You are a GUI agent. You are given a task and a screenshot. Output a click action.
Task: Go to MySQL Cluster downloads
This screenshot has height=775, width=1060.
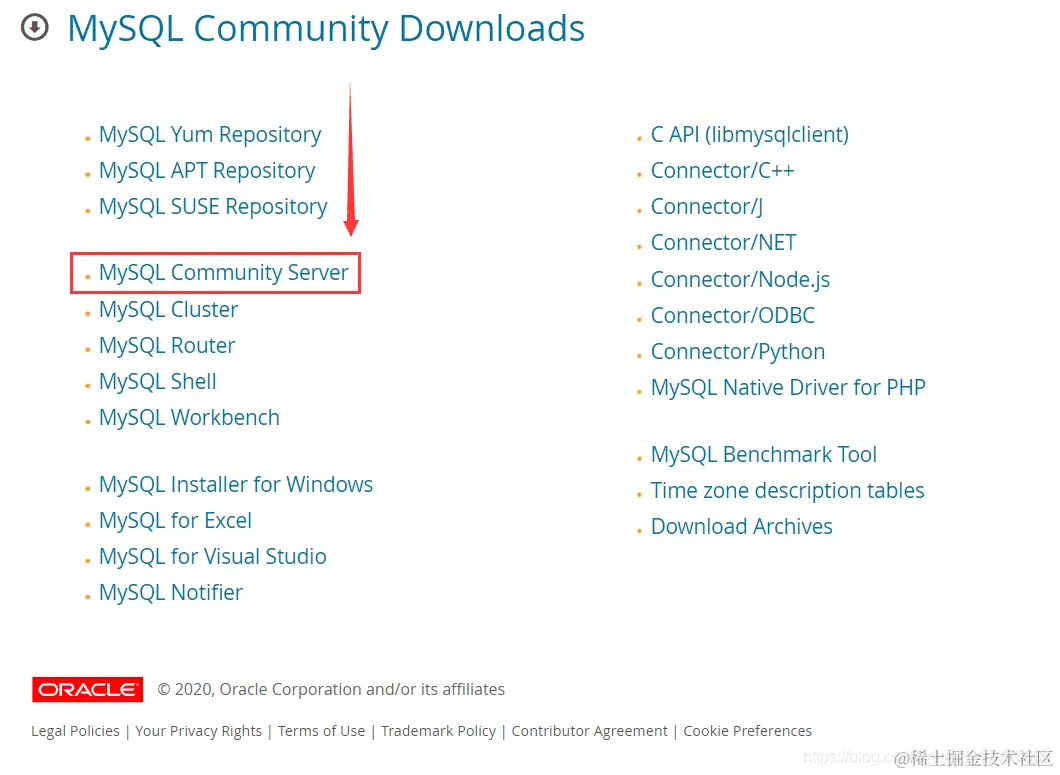[168, 310]
